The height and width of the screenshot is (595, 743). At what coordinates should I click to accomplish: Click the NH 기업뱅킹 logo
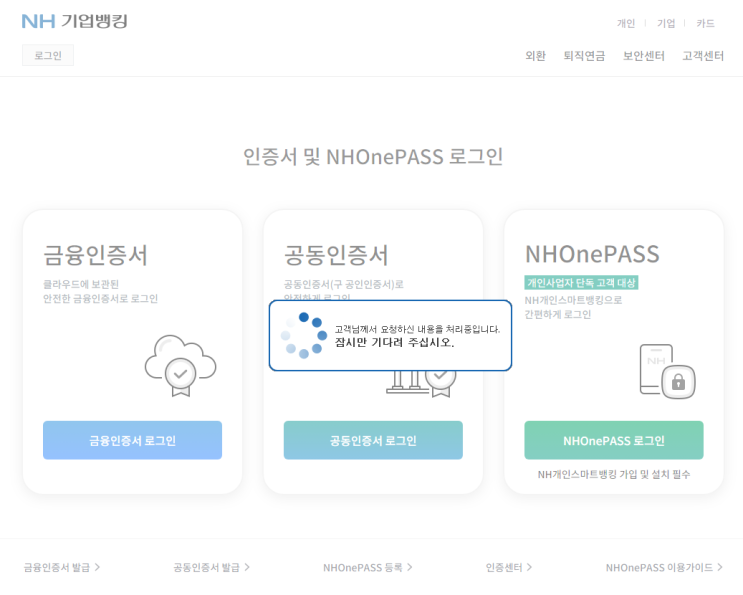(74, 21)
